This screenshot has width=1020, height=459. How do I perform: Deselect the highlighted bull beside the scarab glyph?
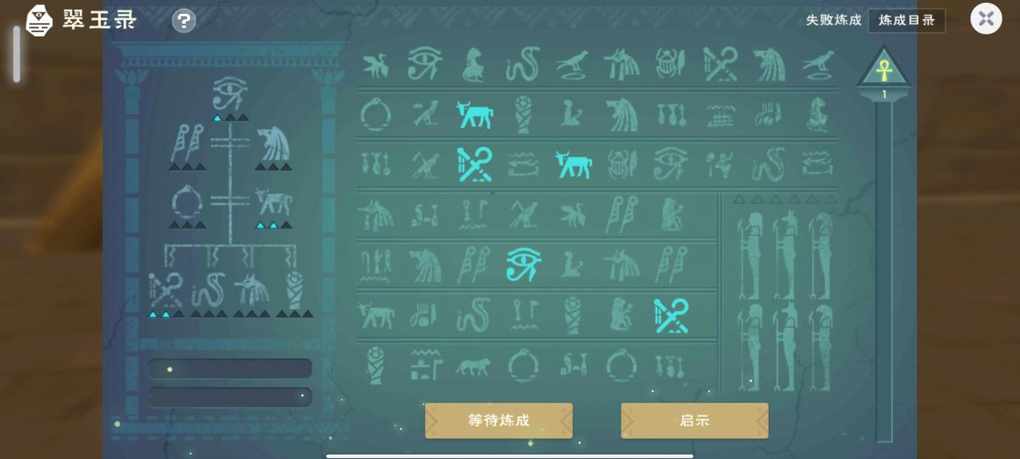coord(573,164)
